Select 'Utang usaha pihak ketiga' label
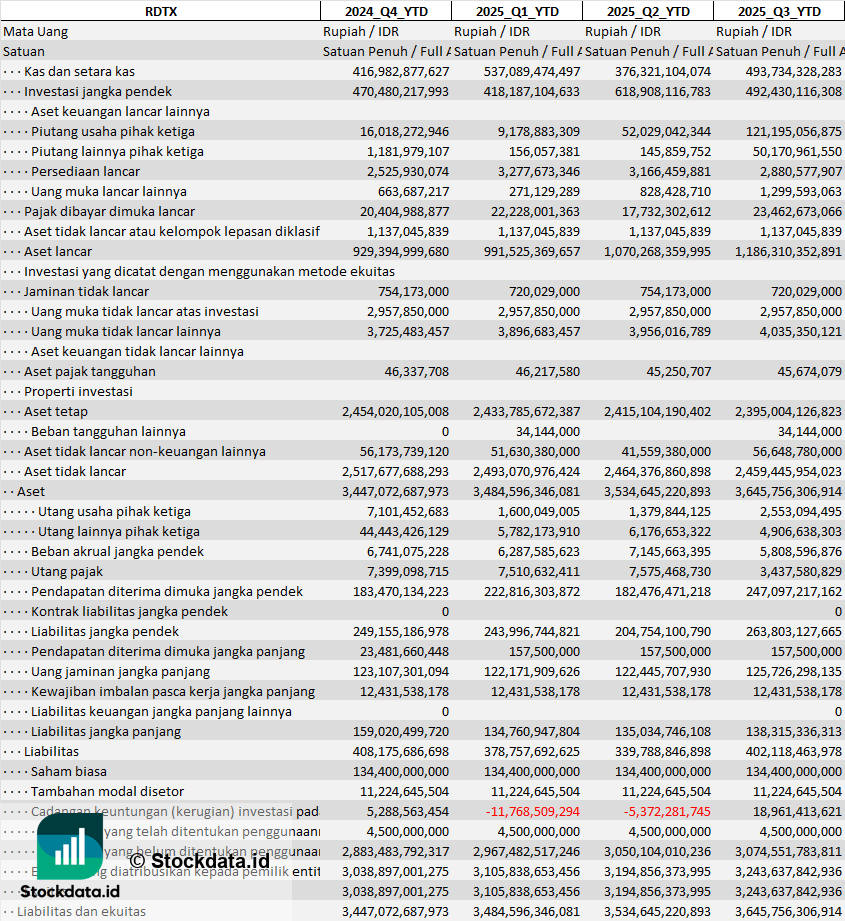 point(115,511)
